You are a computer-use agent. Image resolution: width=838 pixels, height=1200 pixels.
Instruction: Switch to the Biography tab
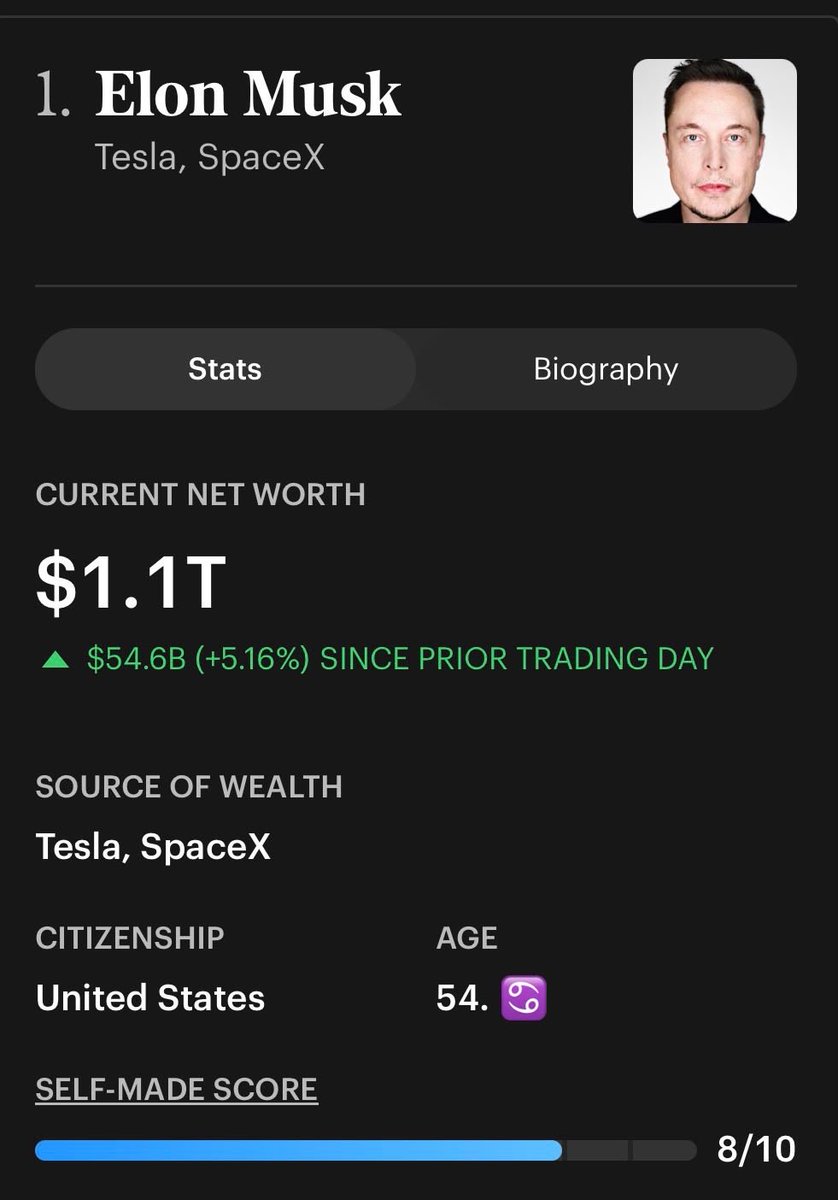click(606, 369)
